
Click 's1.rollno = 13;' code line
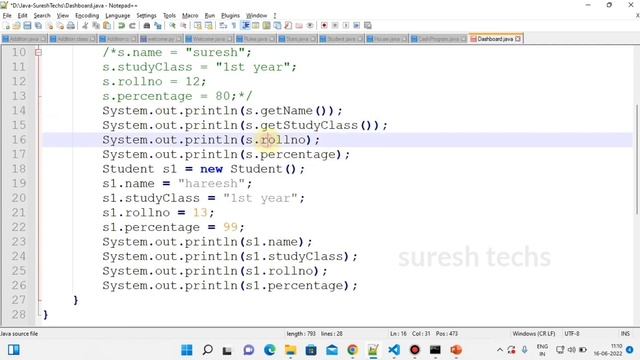[x=158, y=213]
